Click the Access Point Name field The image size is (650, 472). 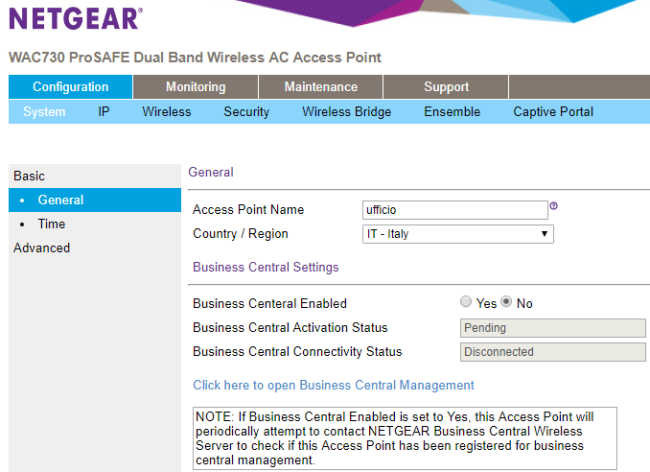click(455, 210)
